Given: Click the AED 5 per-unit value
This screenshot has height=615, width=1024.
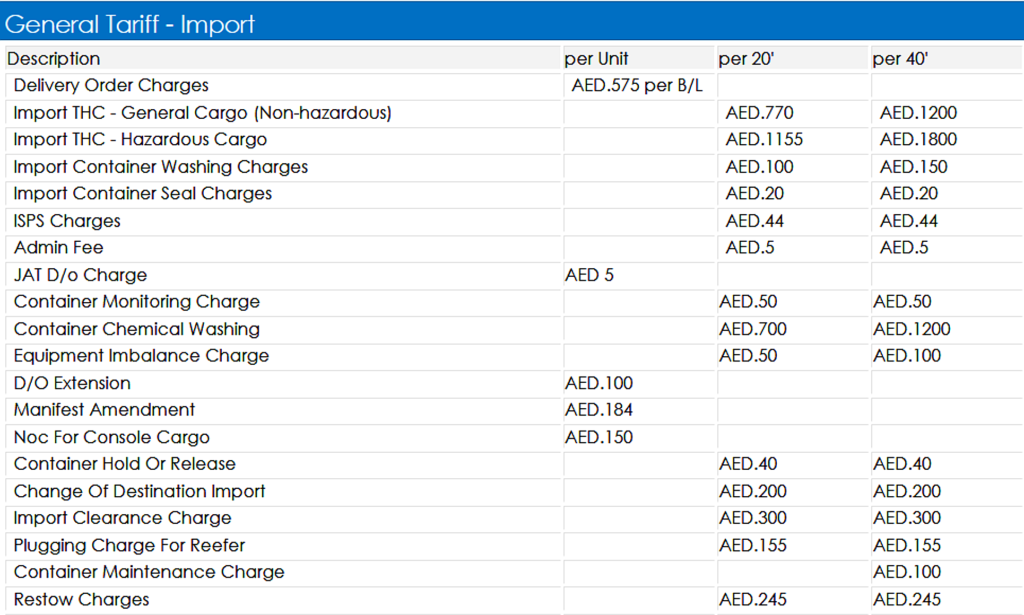Looking at the screenshot, I should (x=589, y=275).
